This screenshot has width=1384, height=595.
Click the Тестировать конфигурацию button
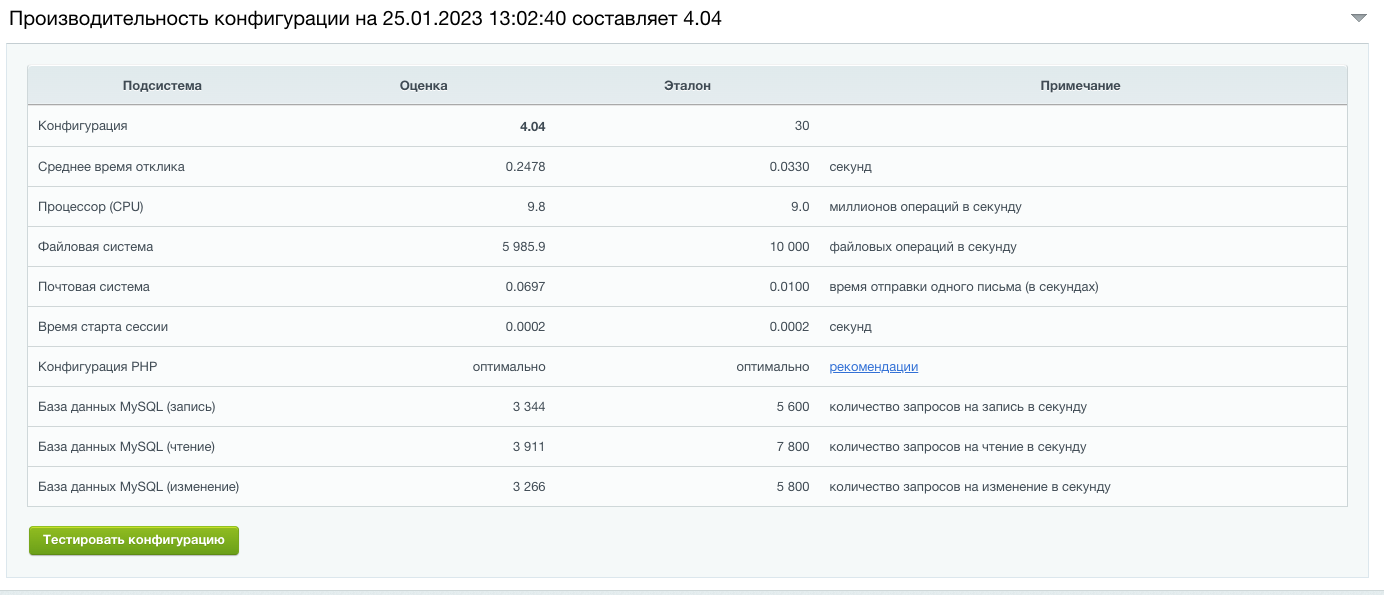134,540
